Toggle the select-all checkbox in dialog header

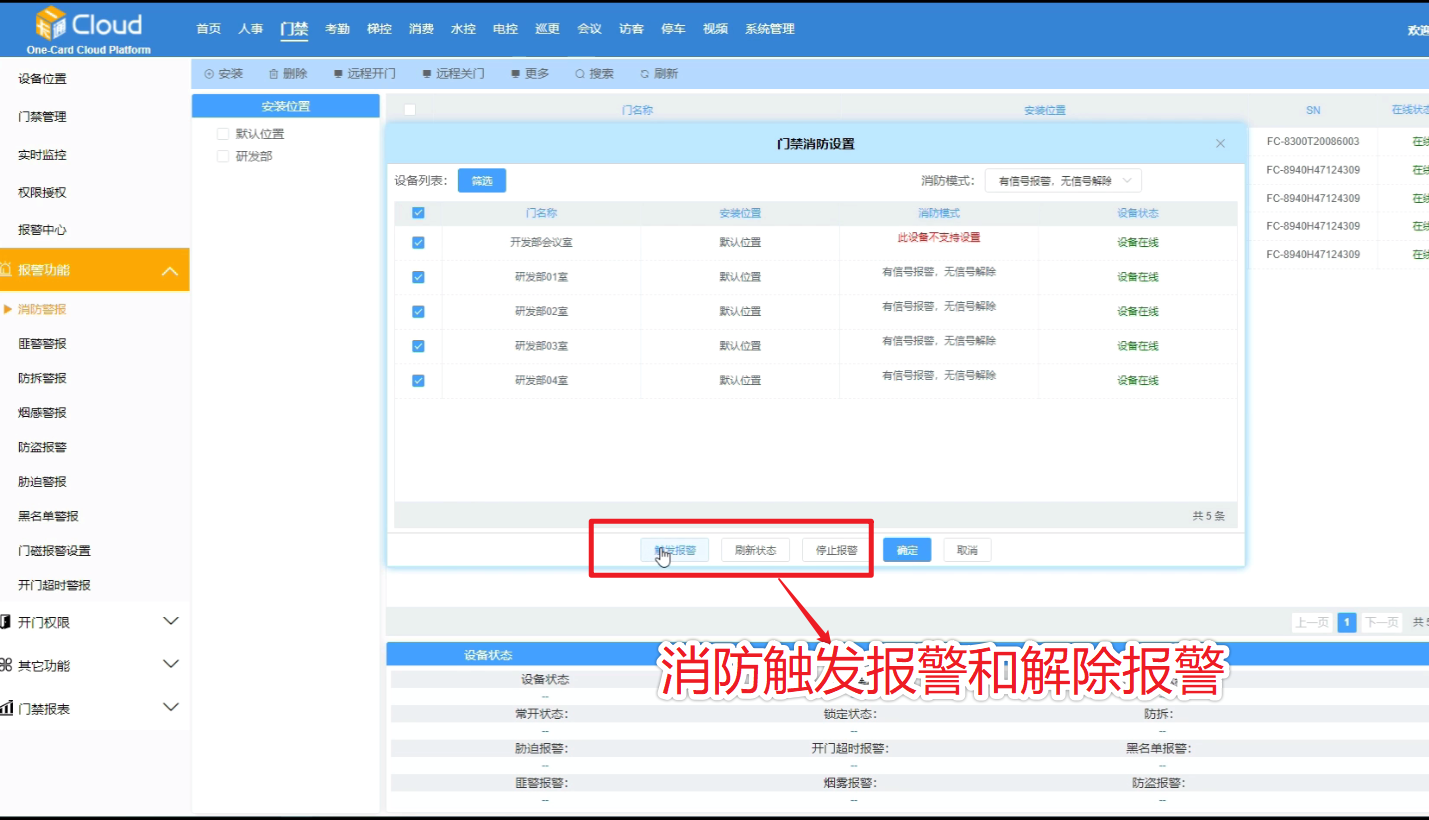click(418, 213)
